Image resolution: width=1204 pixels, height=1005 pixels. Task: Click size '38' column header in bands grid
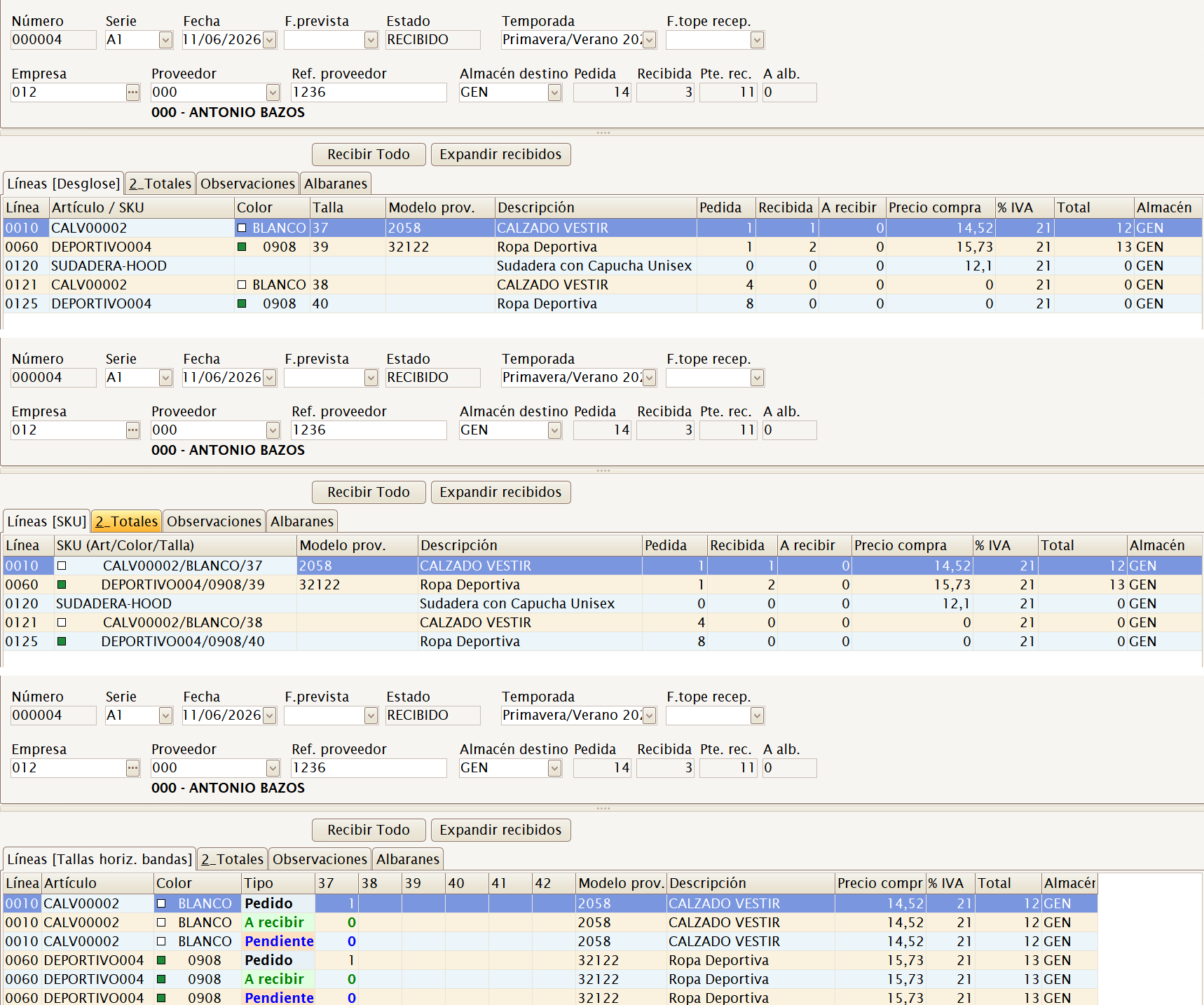[x=381, y=883]
